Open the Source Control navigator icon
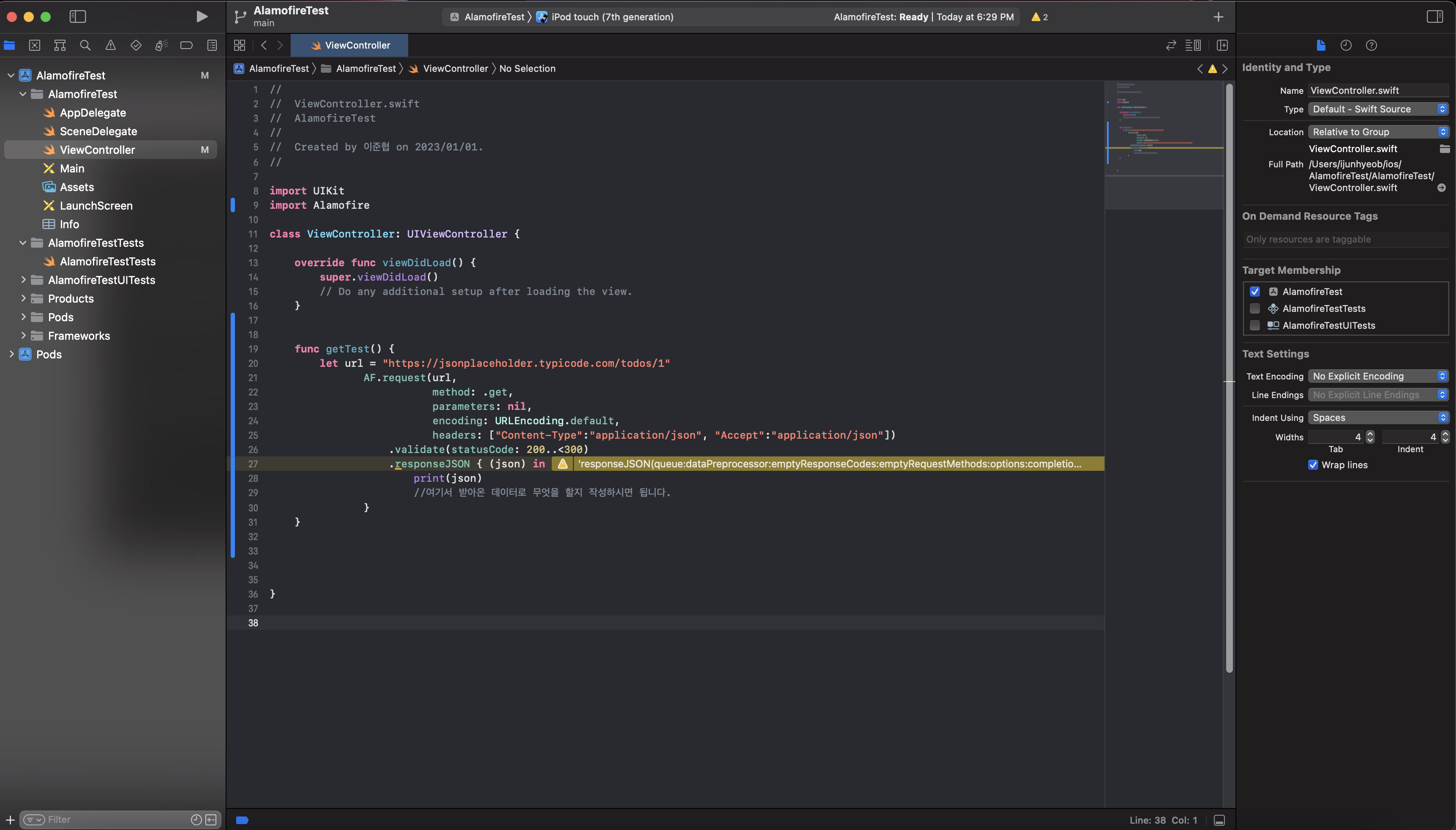The width and height of the screenshot is (1456, 830). [x=35, y=45]
